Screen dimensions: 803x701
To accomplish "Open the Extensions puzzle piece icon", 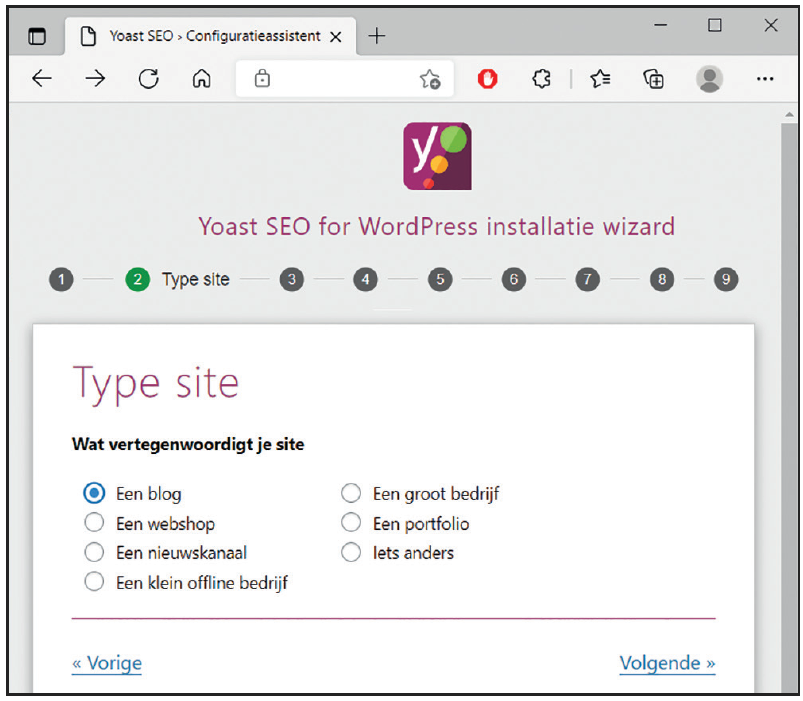I will [541, 79].
